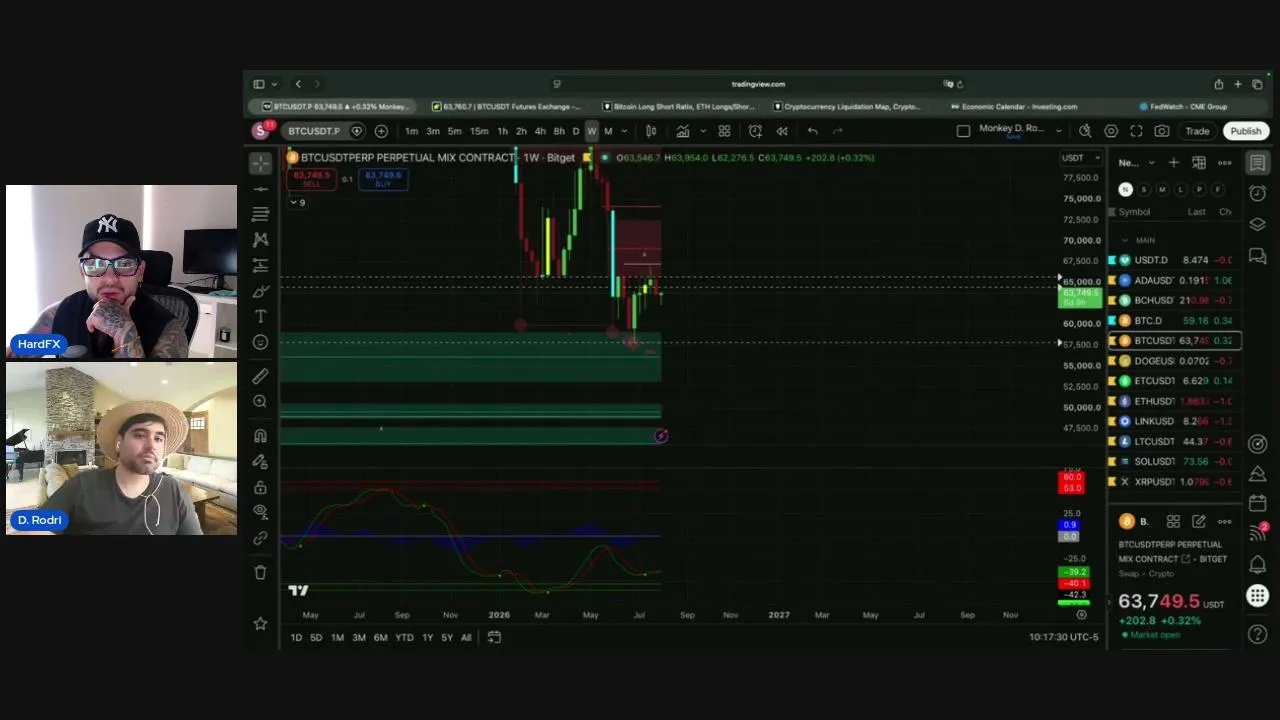Open notifications bell in right sidebar
The height and width of the screenshot is (720, 1280).
coord(1258,565)
